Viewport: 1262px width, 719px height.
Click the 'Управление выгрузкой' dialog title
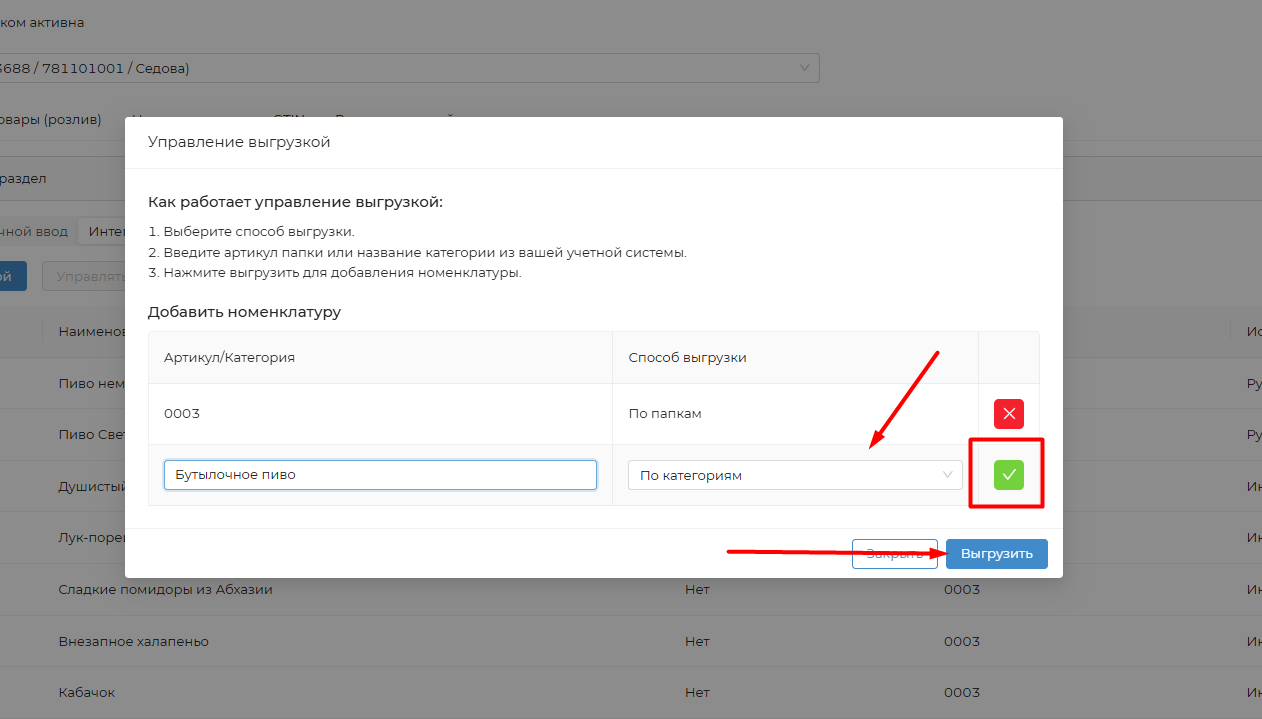coord(239,142)
